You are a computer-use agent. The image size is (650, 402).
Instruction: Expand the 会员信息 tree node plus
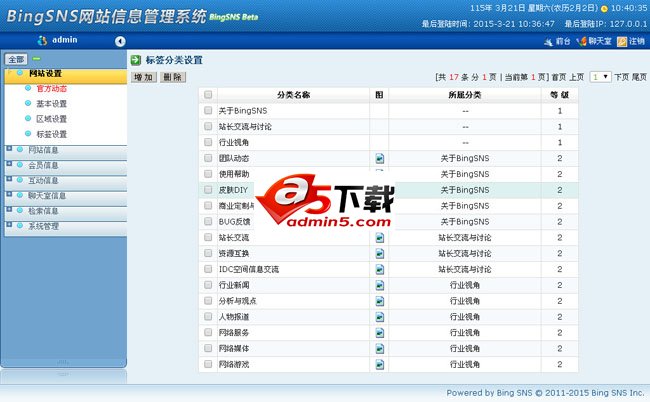point(9,164)
